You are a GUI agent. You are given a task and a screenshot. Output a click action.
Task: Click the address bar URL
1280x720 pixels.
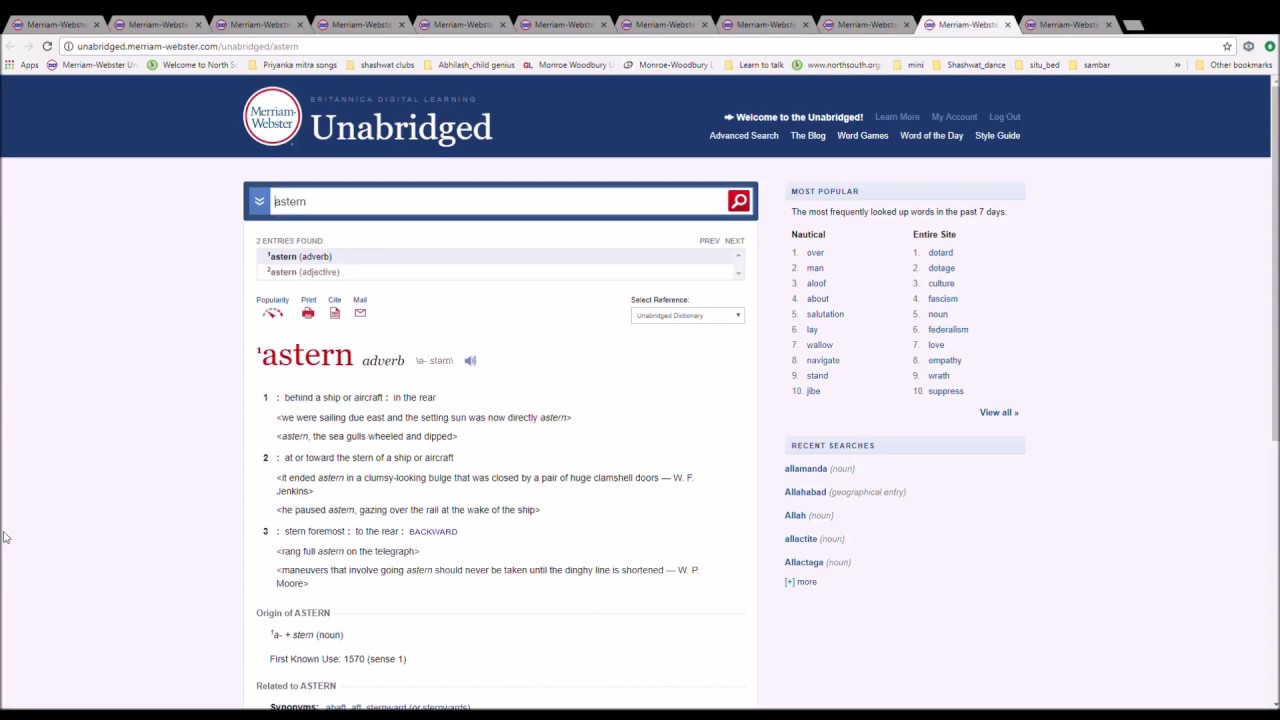point(187,46)
